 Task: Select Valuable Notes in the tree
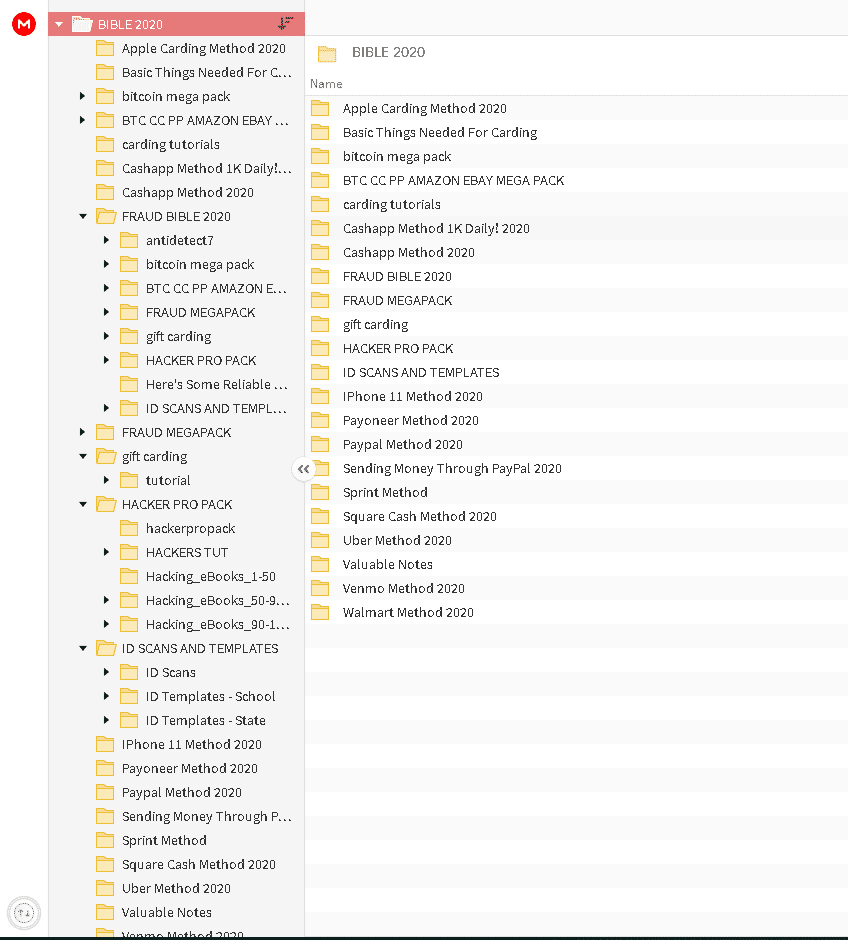point(167,912)
